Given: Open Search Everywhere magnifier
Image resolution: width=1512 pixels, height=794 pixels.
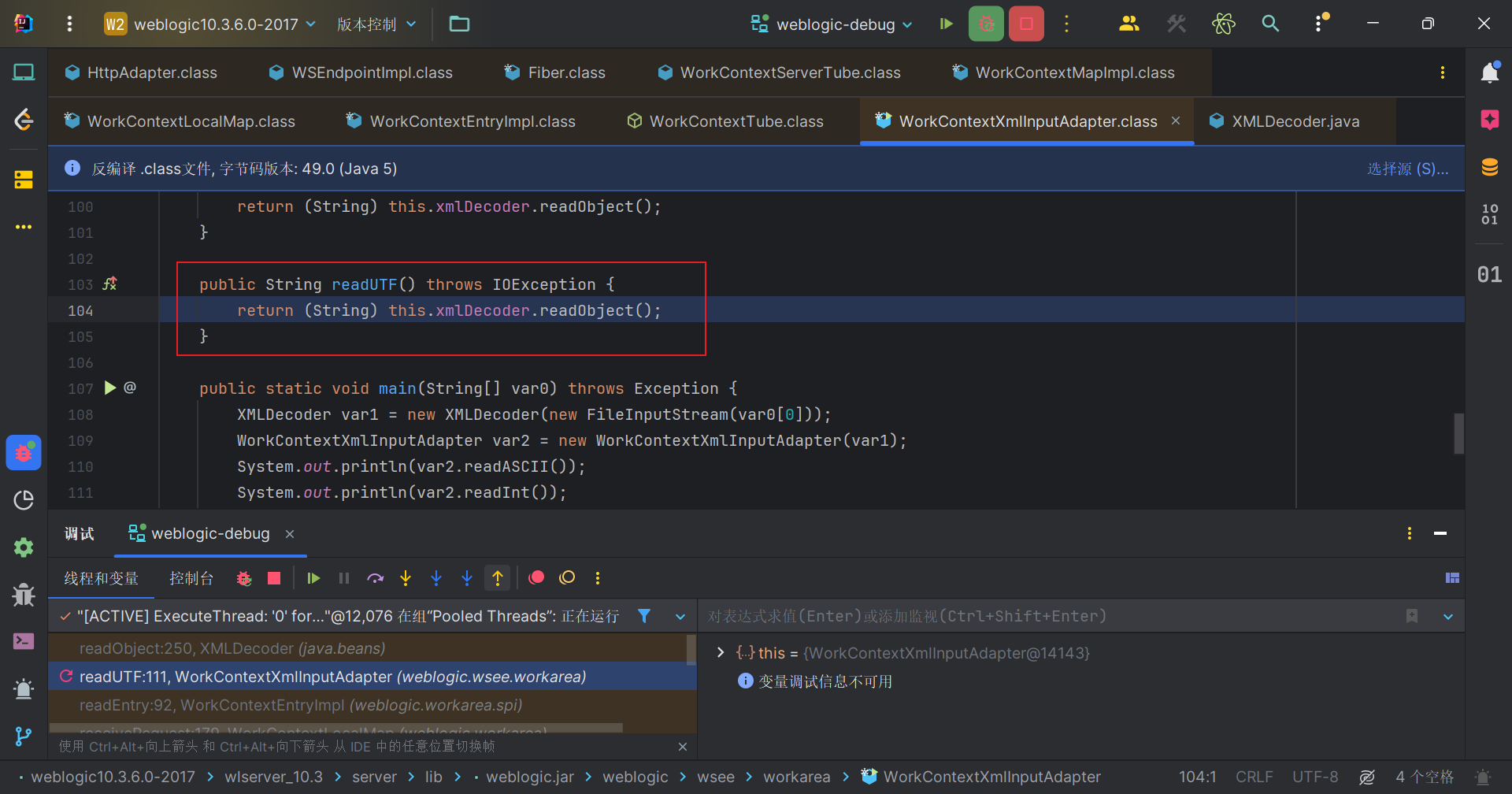Looking at the screenshot, I should (1270, 24).
